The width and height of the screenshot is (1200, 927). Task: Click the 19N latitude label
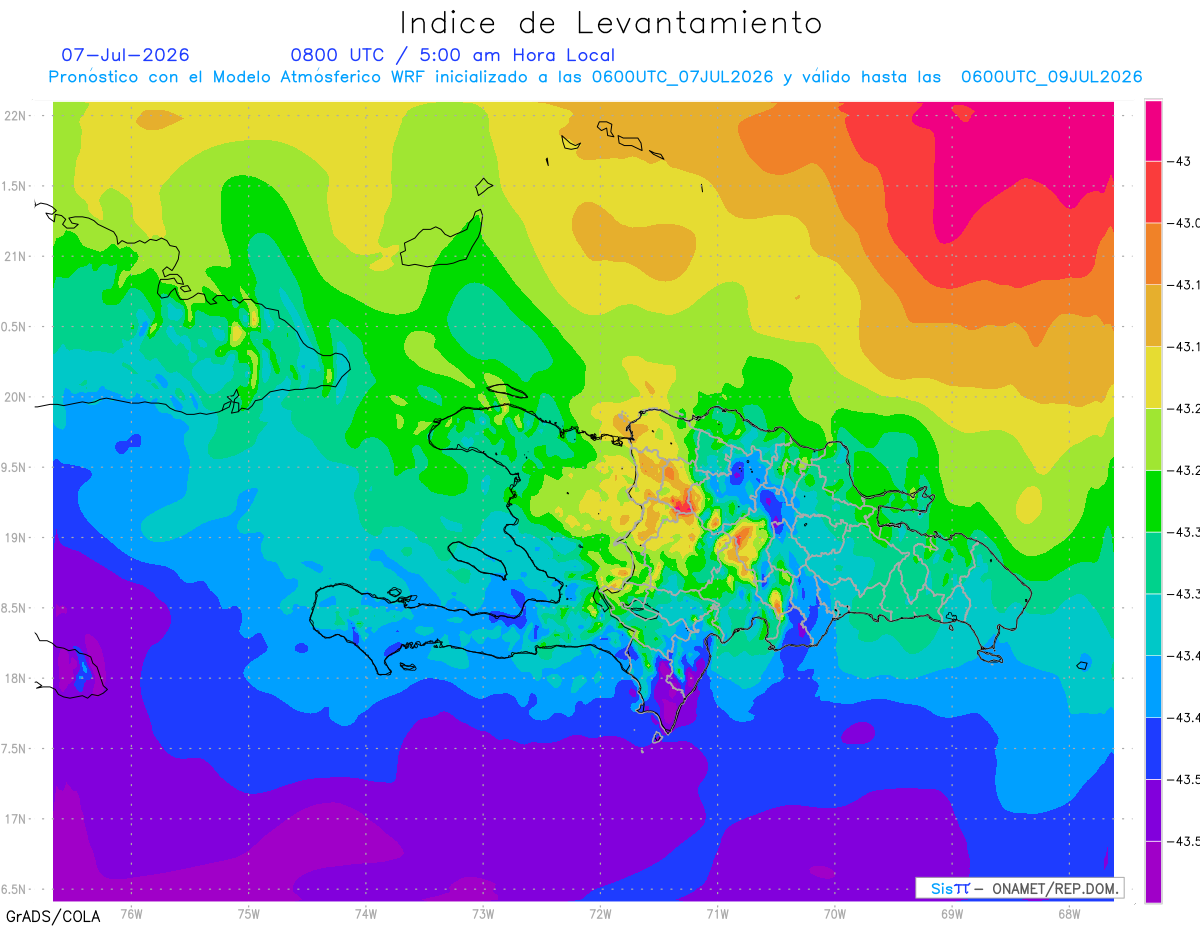coord(16,538)
